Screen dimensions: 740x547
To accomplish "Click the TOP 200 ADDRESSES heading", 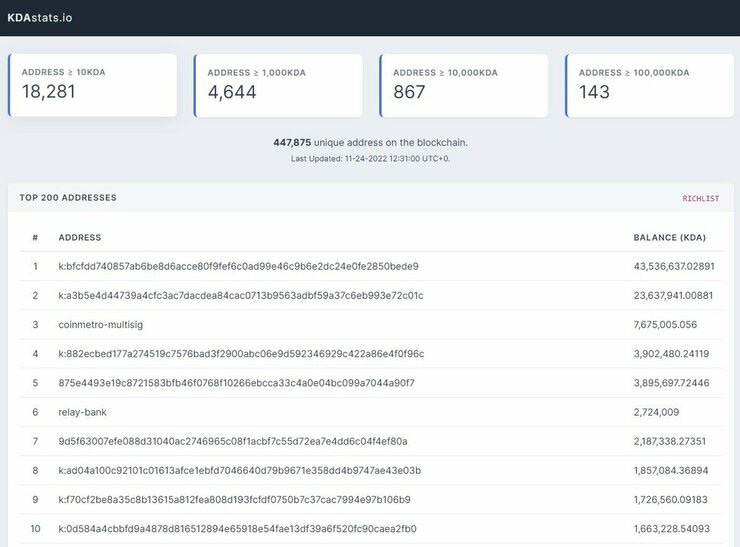I will point(68,198).
